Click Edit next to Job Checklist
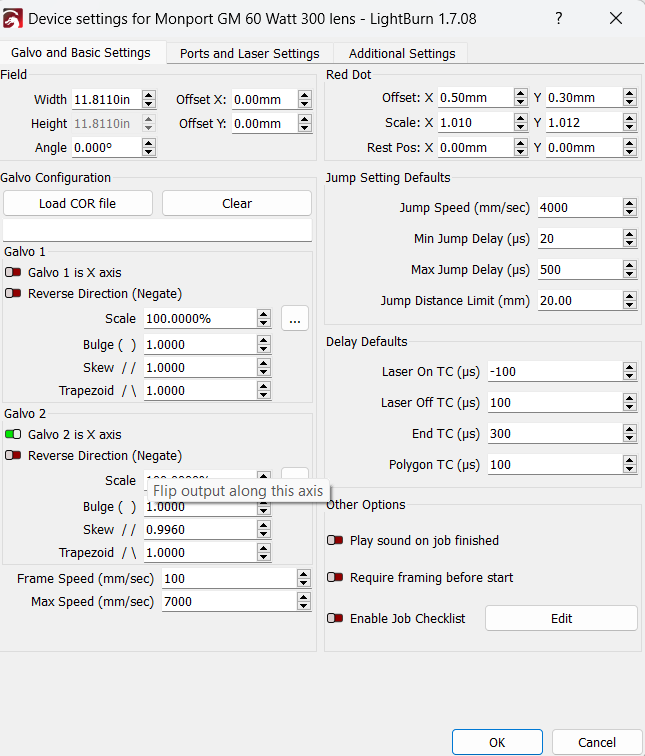The image size is (645, 756). [x=561, y=619]
